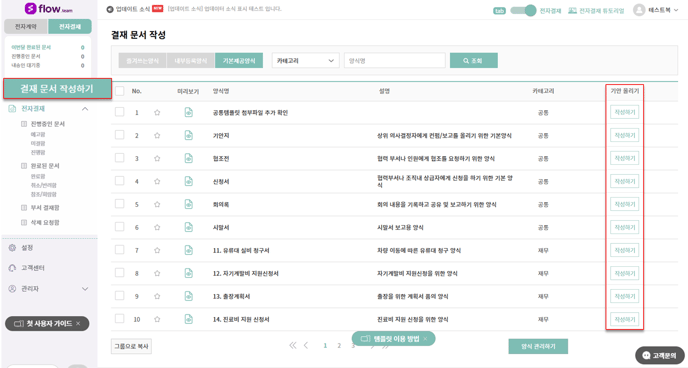Viewport: 688px width, 368px height.
Task: Check the select-all header checkbox
Action: pyautogui.click(x=119, y=91)
